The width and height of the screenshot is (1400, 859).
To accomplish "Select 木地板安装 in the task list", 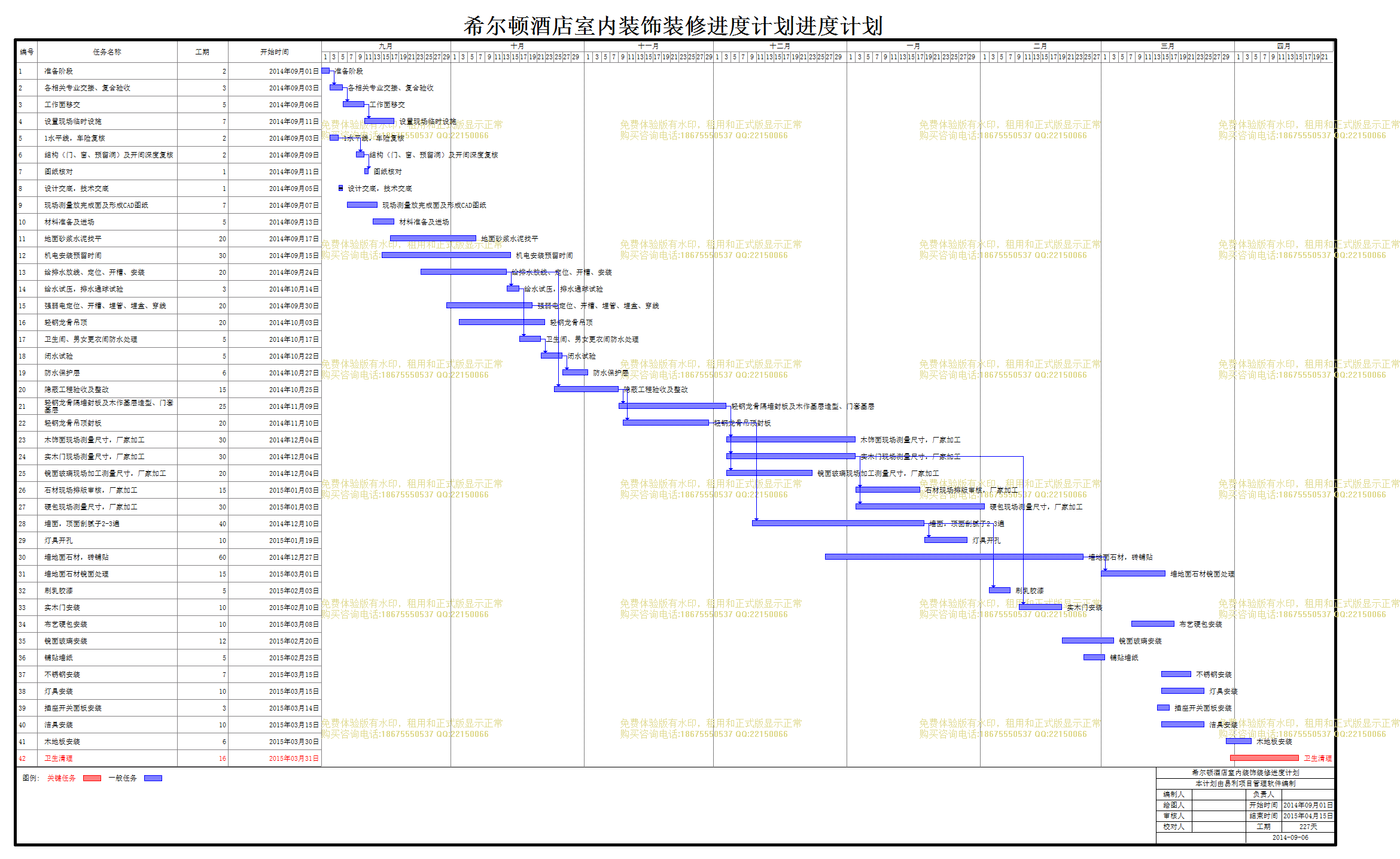I will (x=62, y=742).
